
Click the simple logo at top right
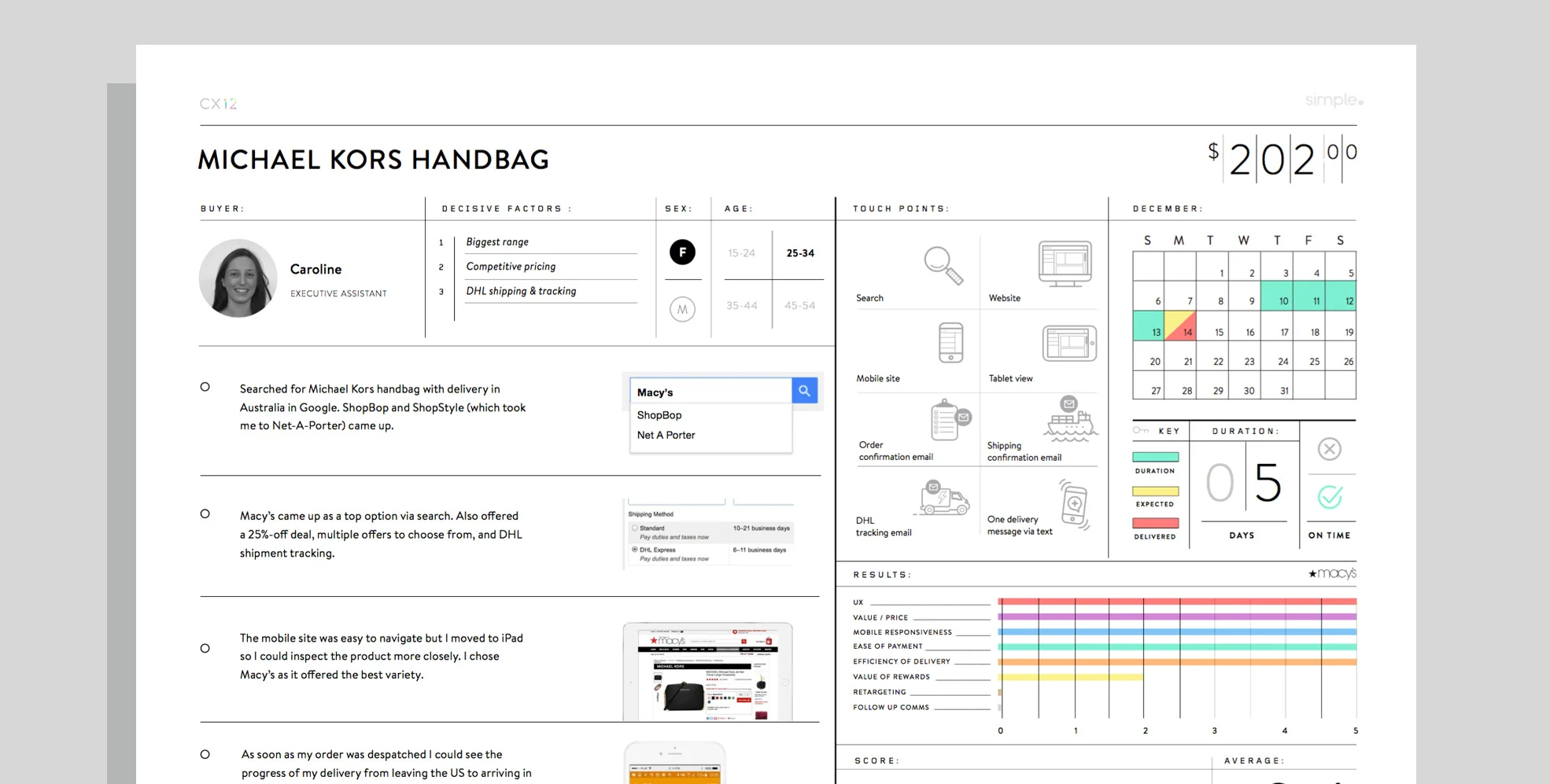1334,100
